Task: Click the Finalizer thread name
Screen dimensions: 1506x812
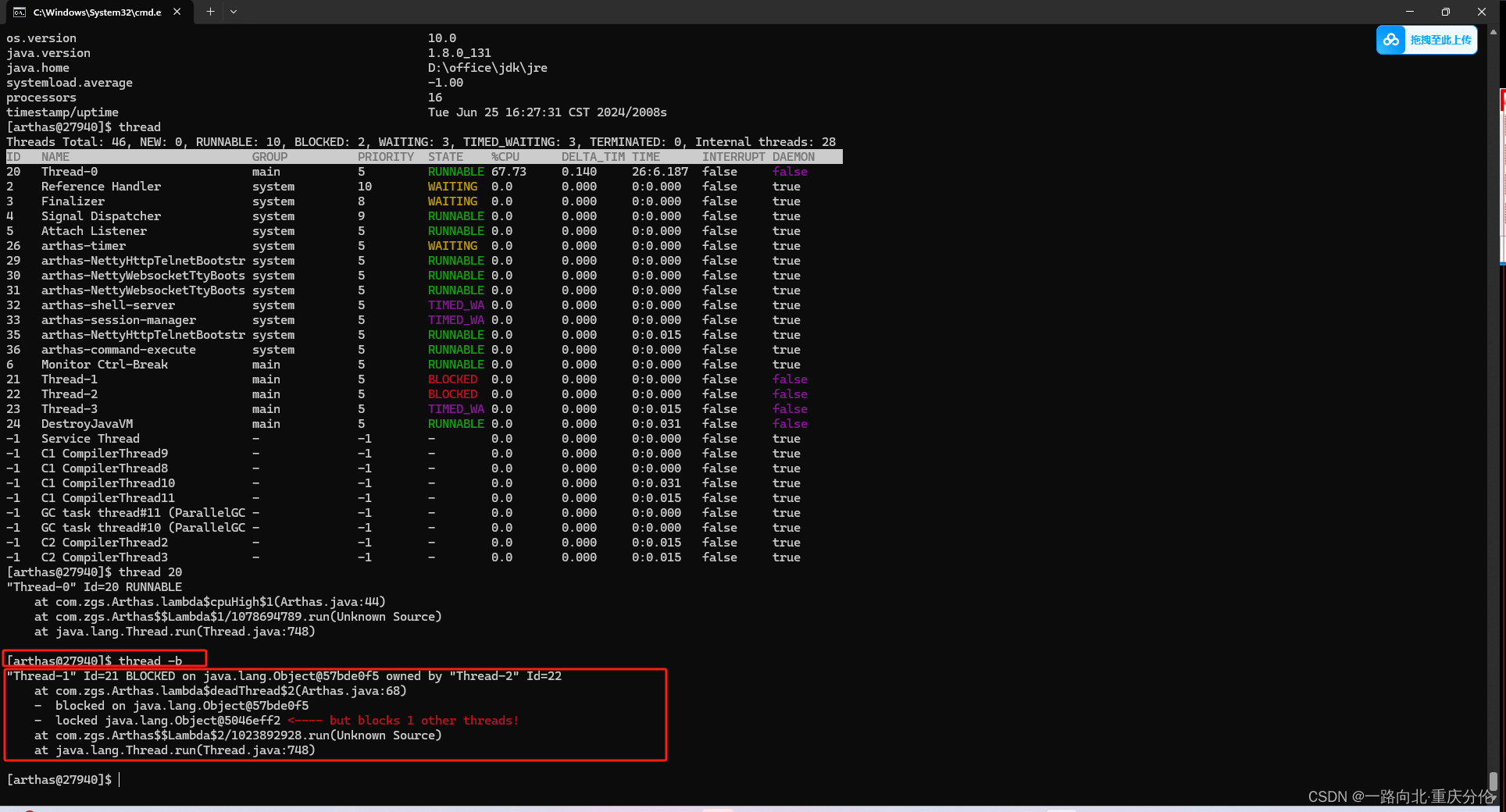Action: [73, 201]
